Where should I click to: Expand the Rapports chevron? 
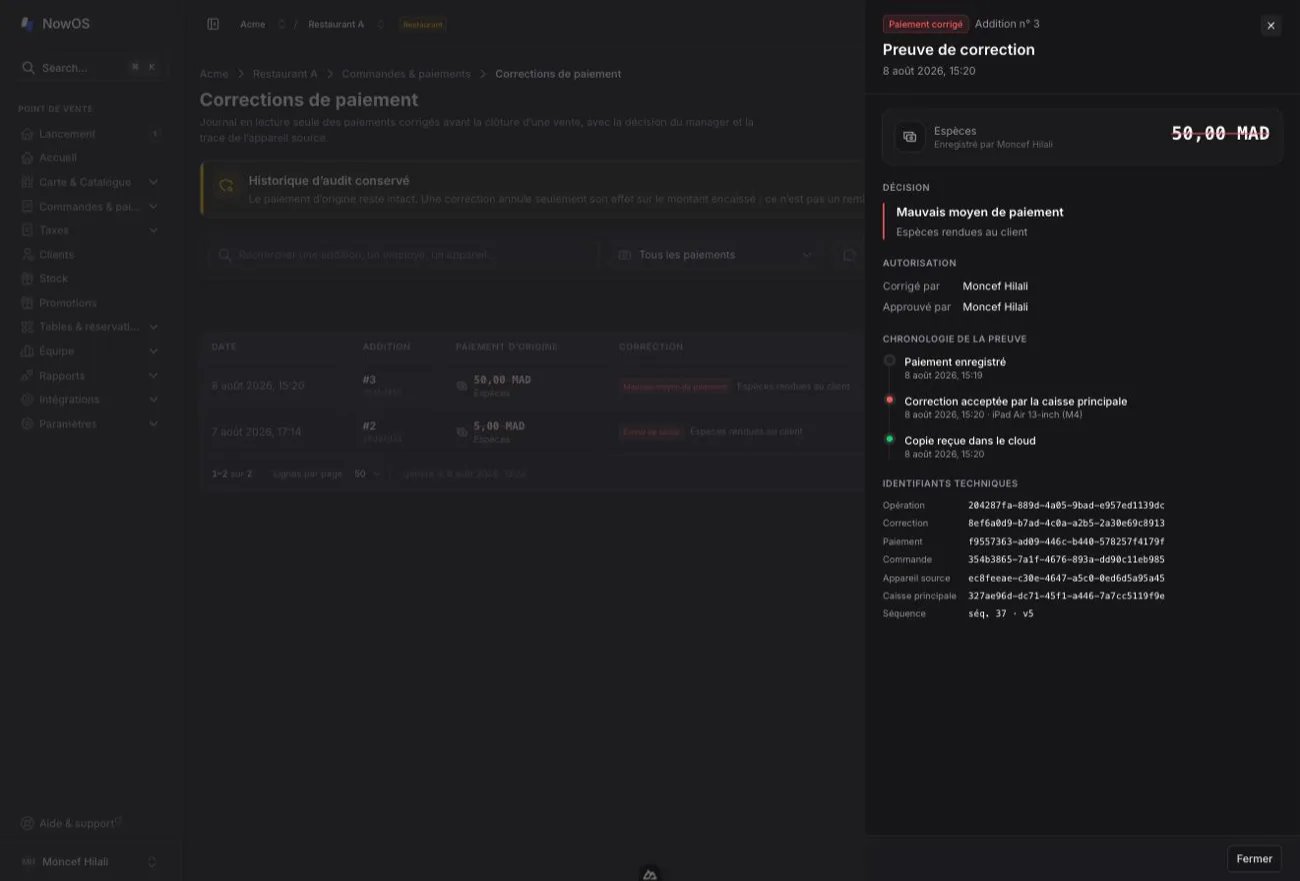[153, 376]
